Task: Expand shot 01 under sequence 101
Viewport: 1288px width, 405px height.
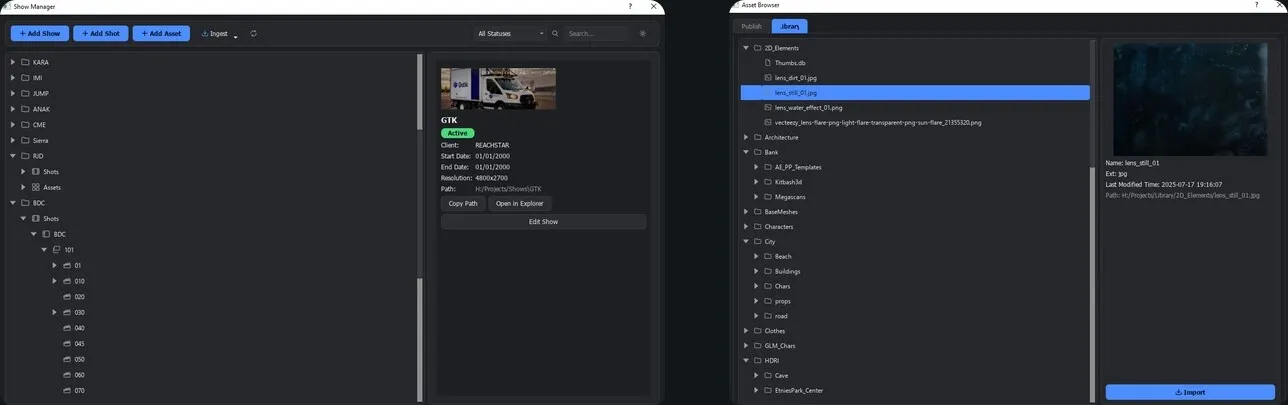Action: (x=55, y=266)
